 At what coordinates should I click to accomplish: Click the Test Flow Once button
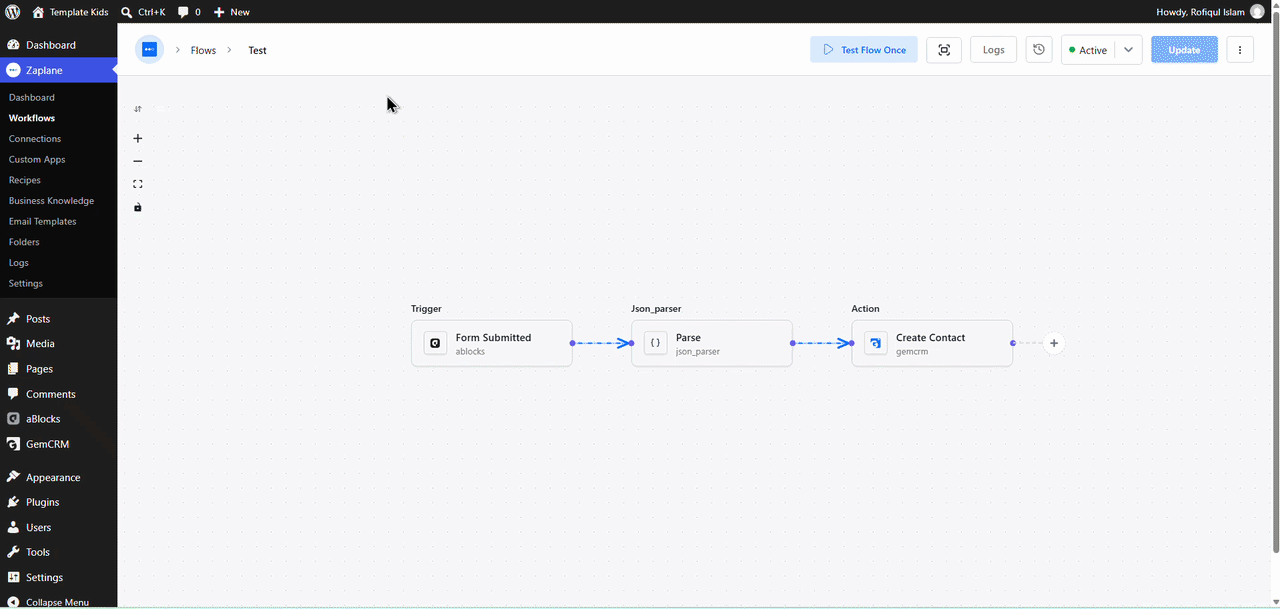pyautogui.click(x=864, y=50)
